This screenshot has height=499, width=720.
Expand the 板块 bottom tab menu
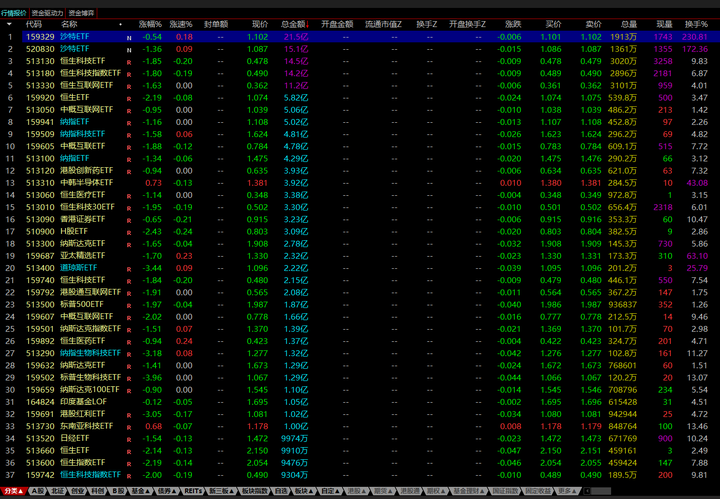304,491
